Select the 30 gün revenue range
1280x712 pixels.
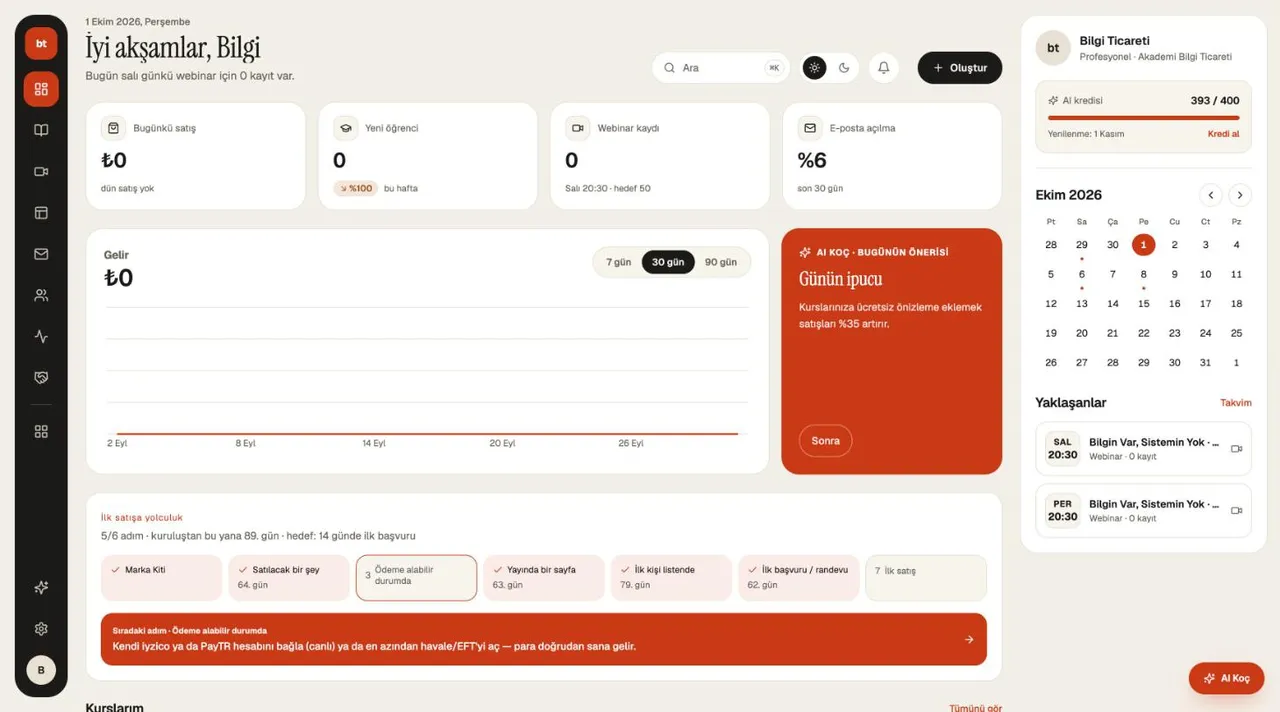pyautogui.click(x=668, y=262)
